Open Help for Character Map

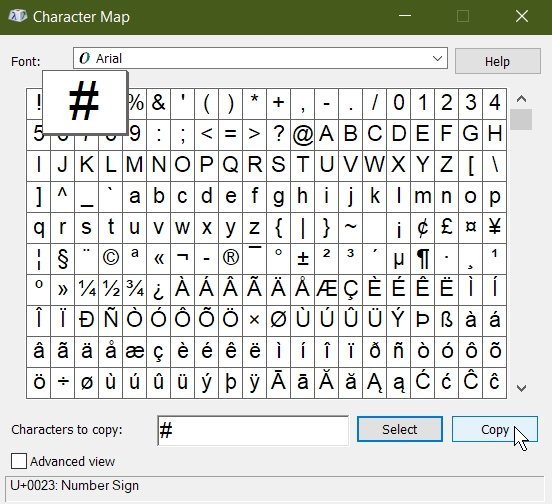point(497,61)
